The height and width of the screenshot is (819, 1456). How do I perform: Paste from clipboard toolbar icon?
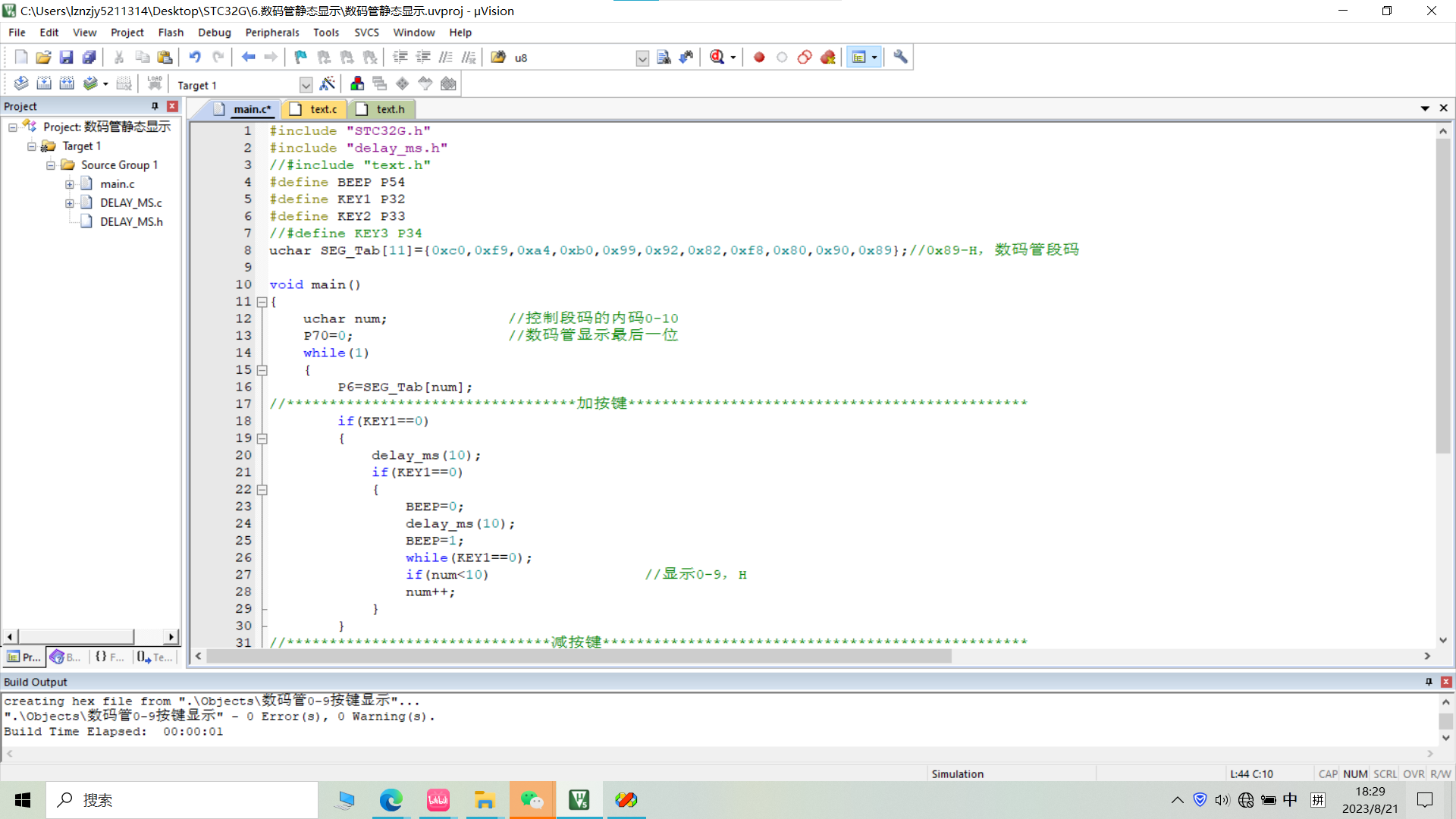click(x=165, y=57)
